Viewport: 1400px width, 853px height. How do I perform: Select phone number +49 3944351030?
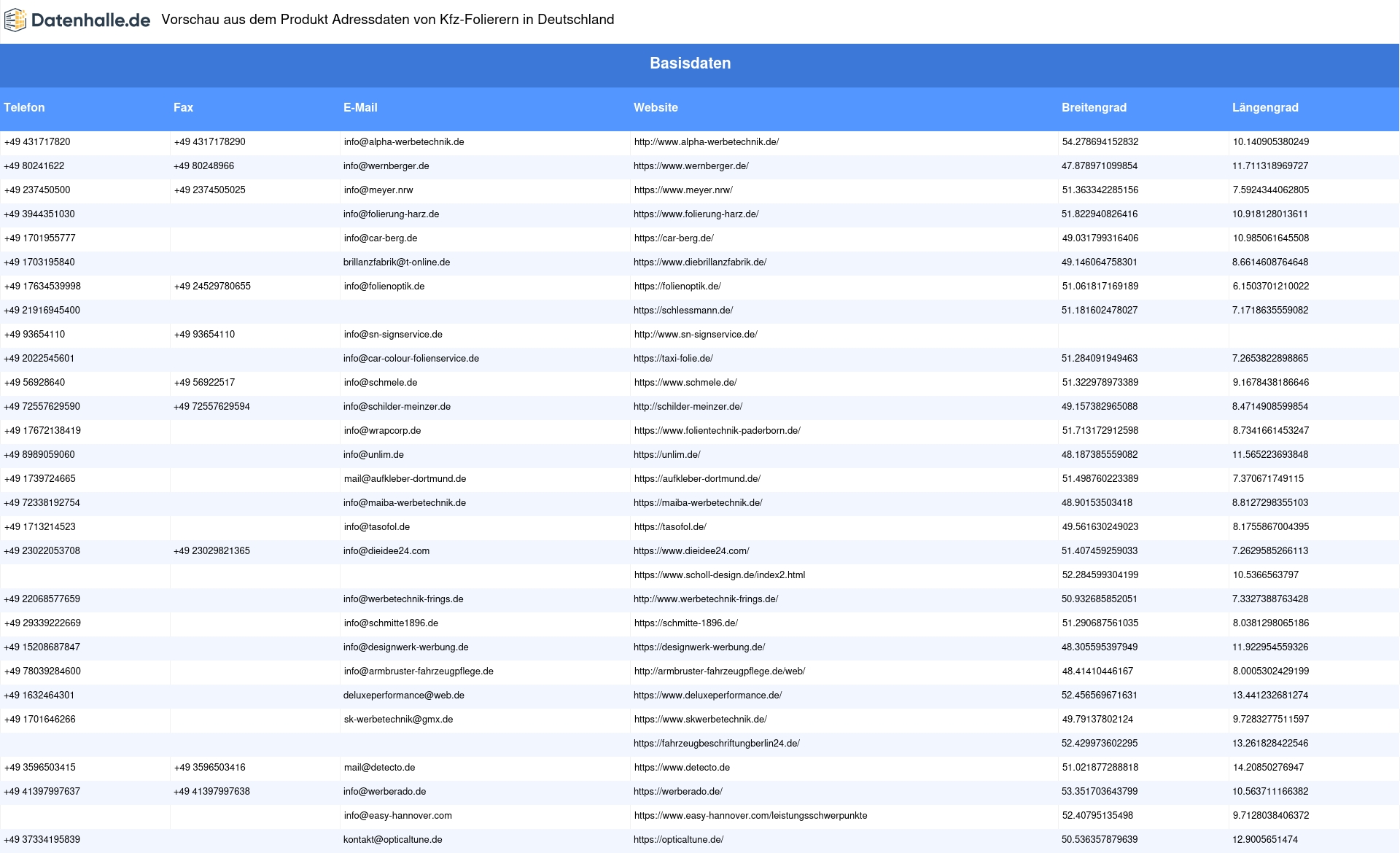click(39, 214)
